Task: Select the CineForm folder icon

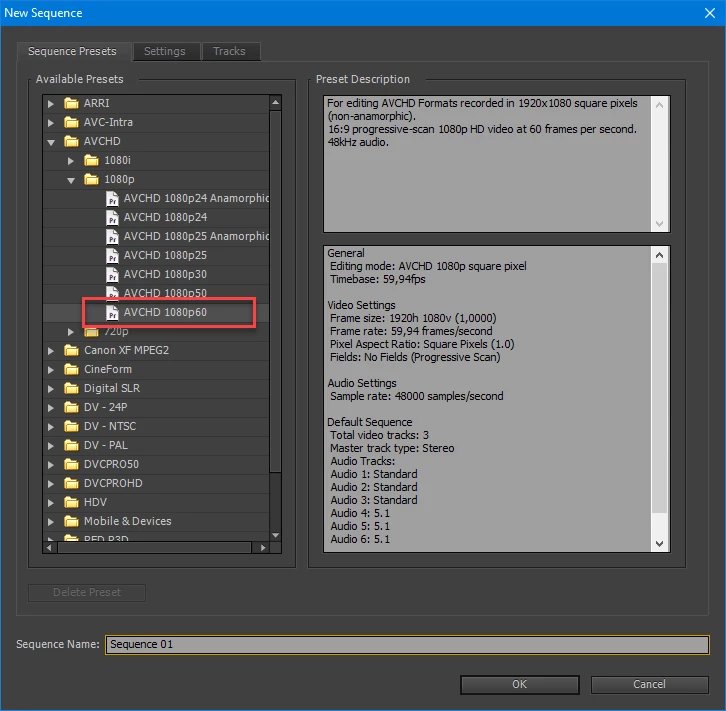Action: click(x=71, y=369)
